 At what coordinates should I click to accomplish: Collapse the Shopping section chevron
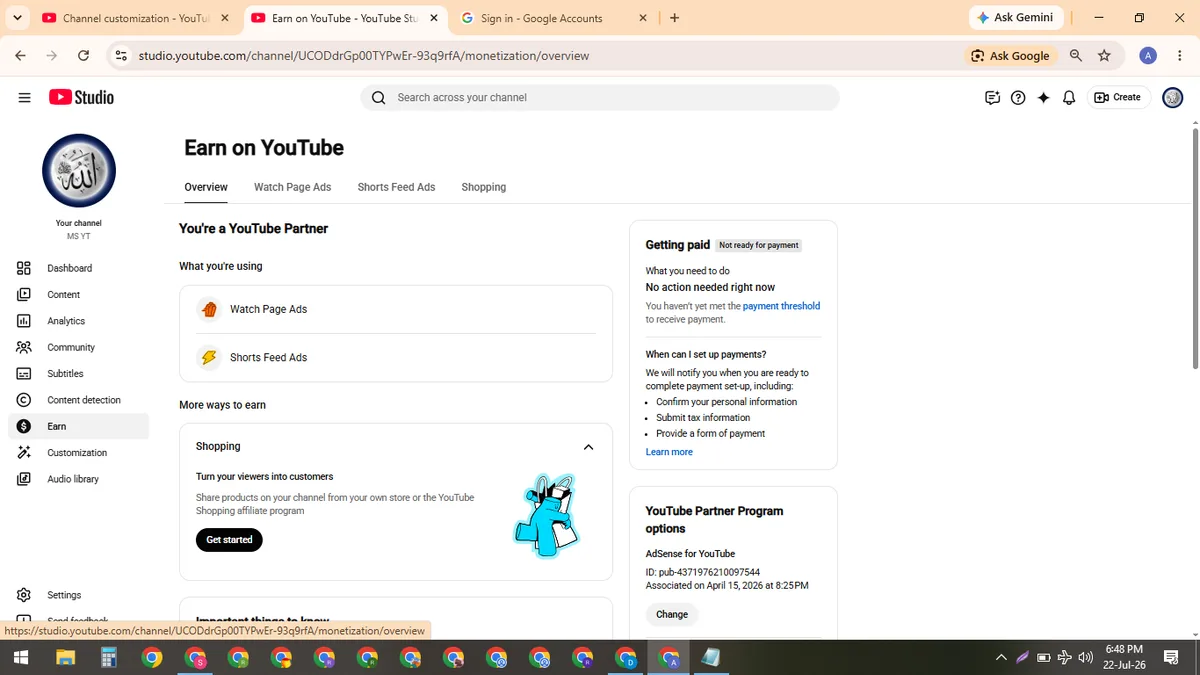(588, 447)
